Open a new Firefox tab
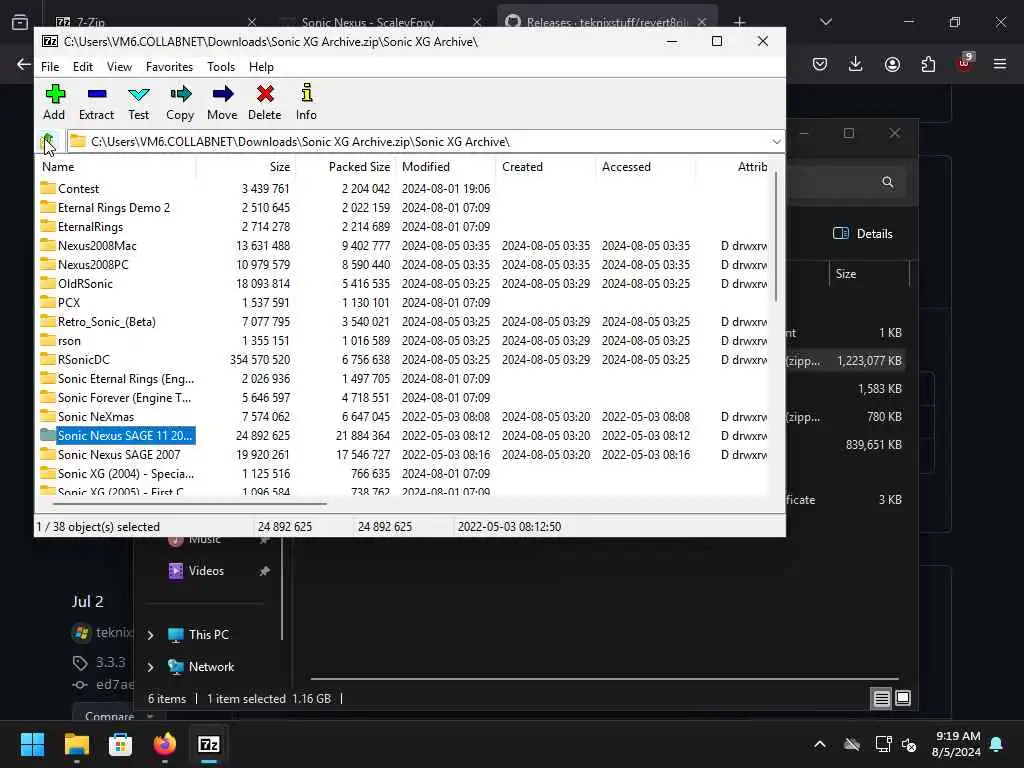Viewport: 1024px width, 768px height. pyautogui.click(x=739, y=23)
